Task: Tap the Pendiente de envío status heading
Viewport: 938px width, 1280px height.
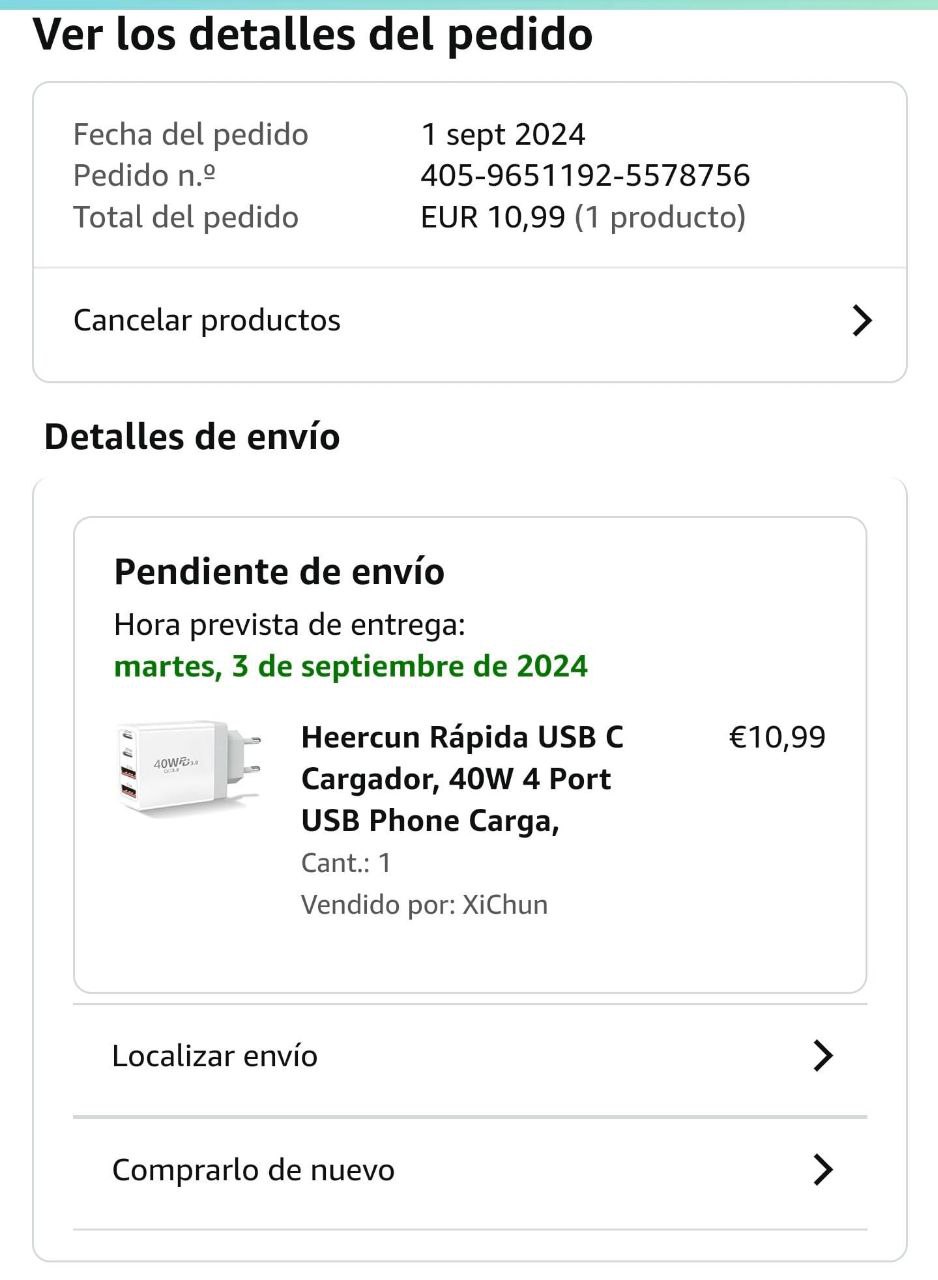Action: click(279, 572)
